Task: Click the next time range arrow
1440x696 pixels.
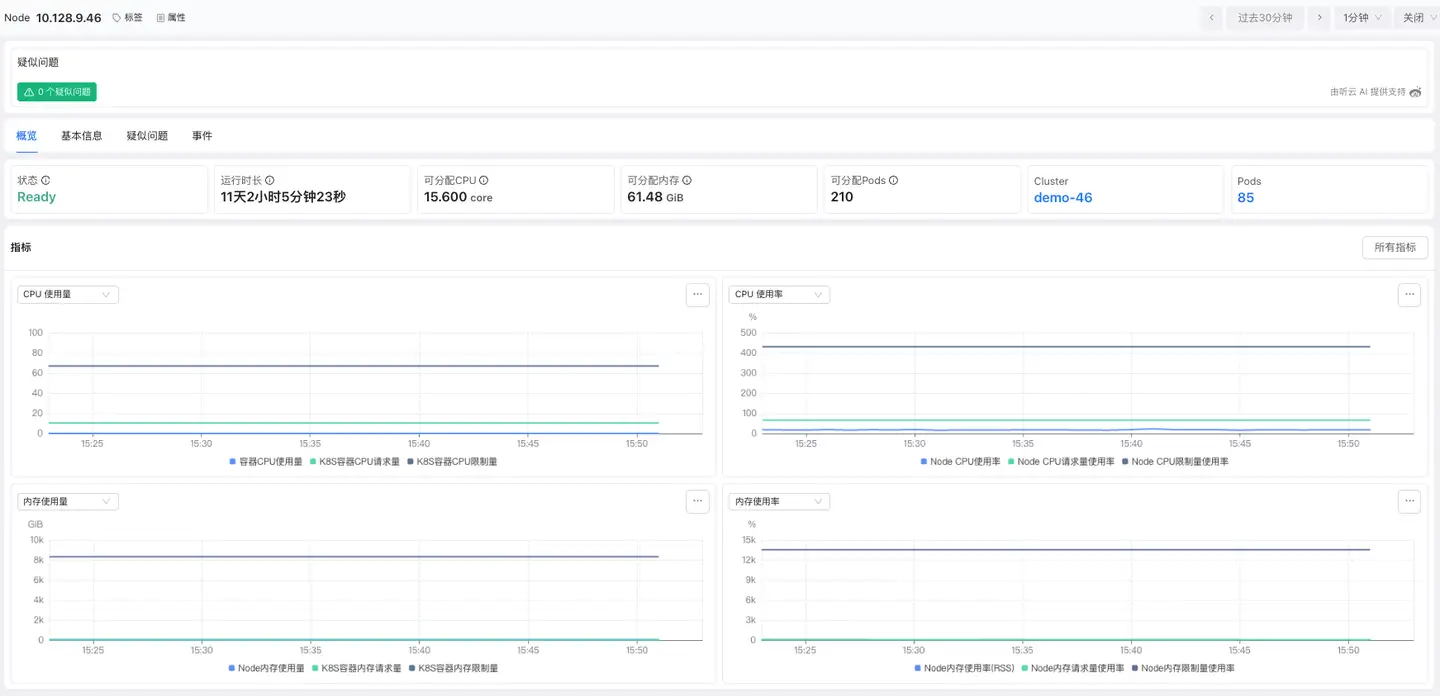Action: 1320,18
